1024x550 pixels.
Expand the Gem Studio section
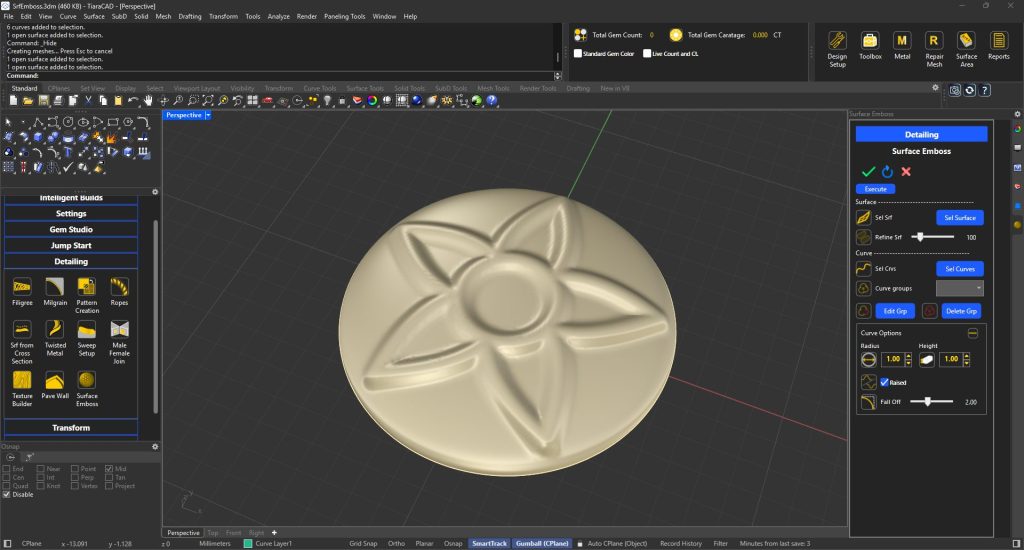[x=72, y=229]
